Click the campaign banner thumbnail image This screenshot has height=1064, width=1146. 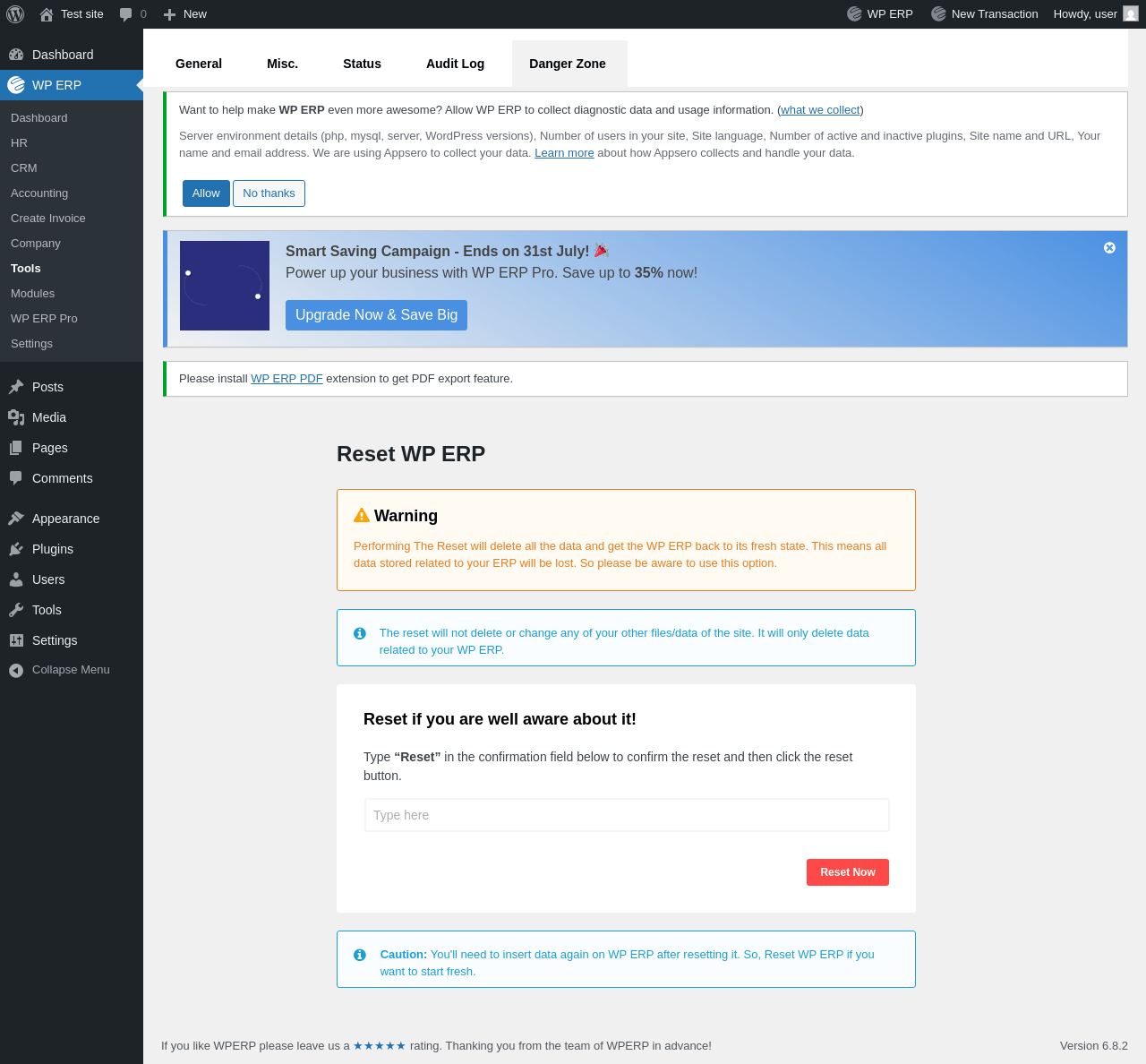(225, 286)
